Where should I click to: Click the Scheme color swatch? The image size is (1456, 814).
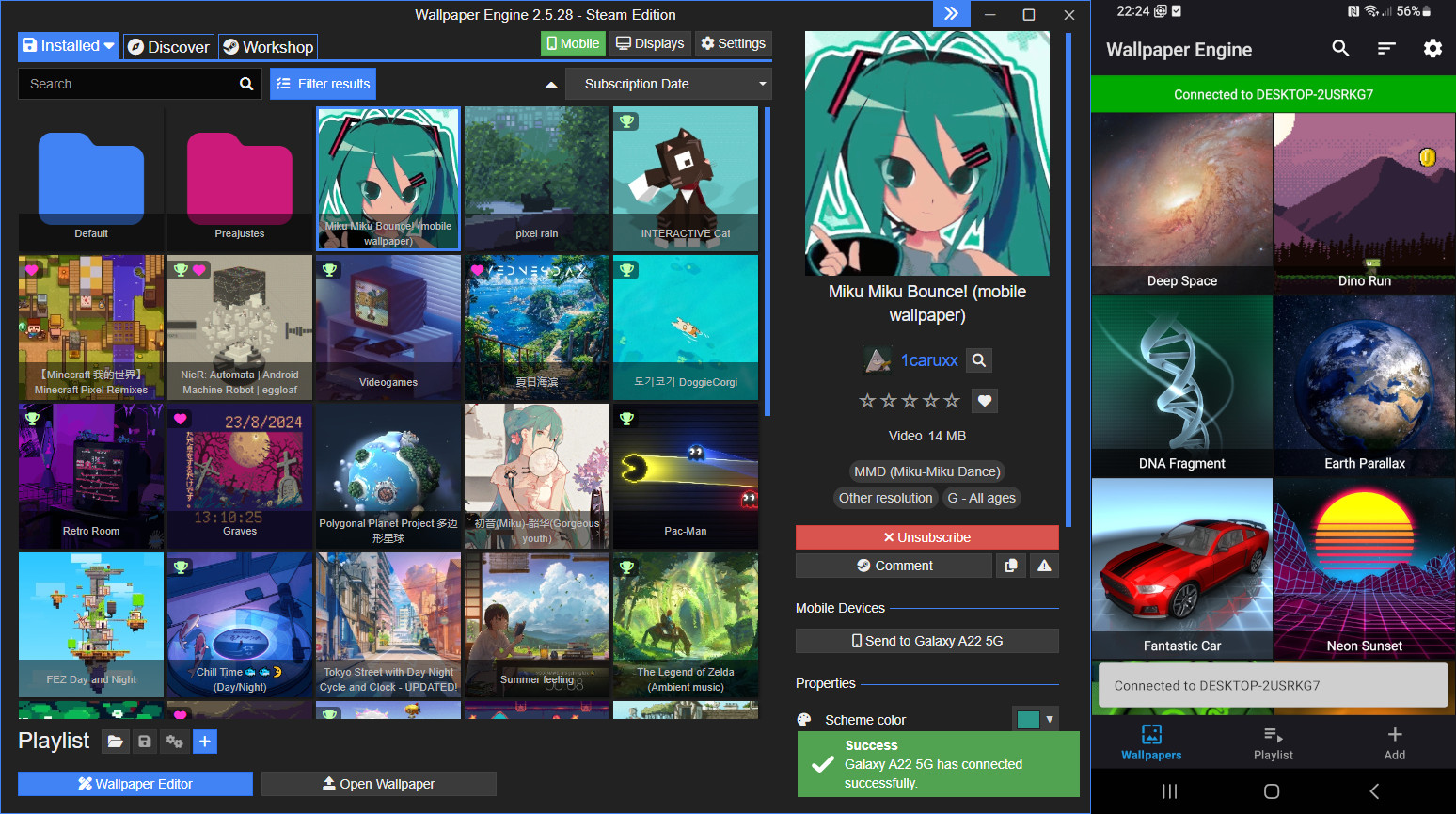[x=1028, y=720]
